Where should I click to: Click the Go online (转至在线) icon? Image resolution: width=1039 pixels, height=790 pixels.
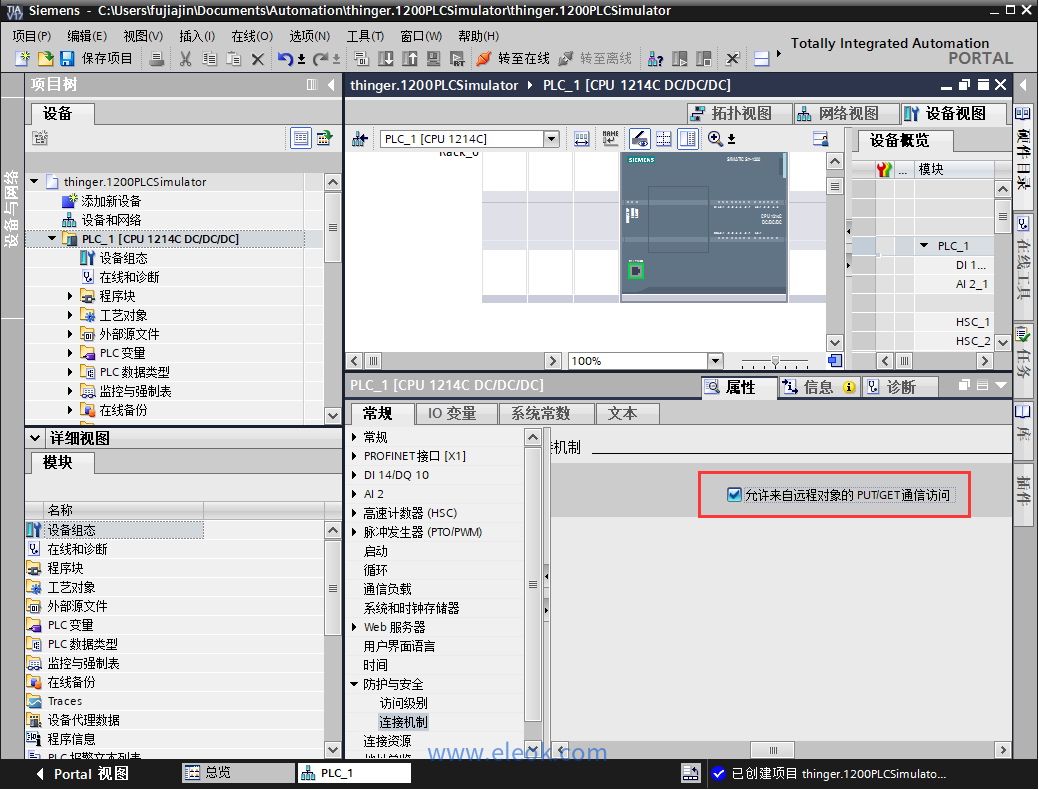point(484,59)
